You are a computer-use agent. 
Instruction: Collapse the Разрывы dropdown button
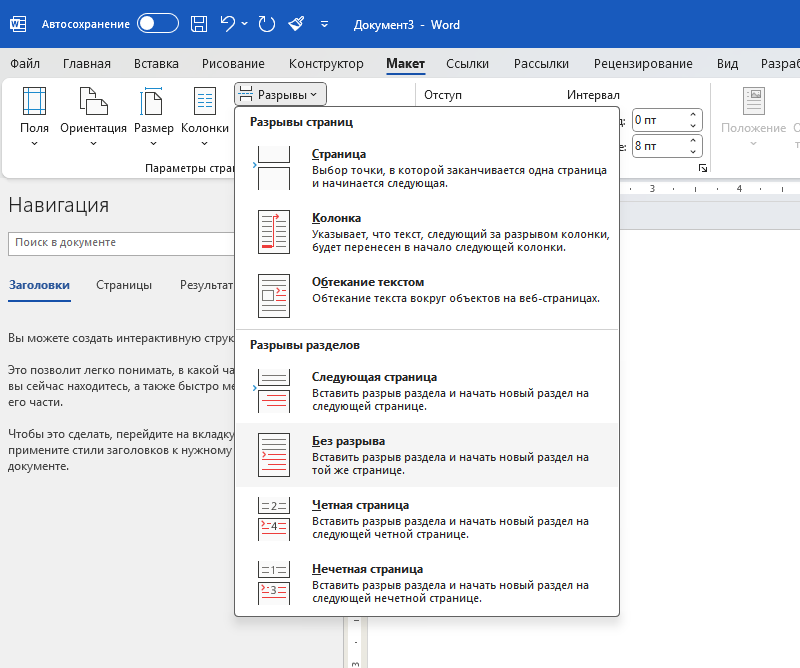pos(280,94)
